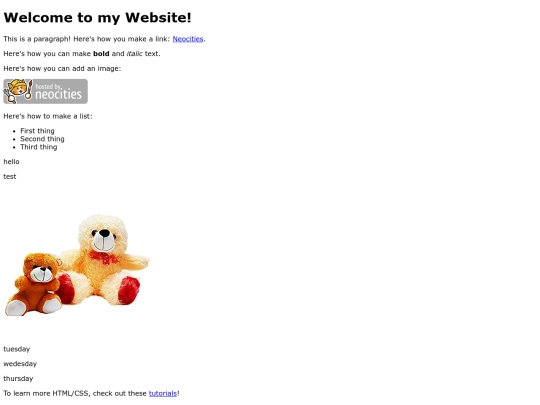Click the small brown teddy bear
The height and width of the screenshot is (405, 540).
(x=34, y=284)
